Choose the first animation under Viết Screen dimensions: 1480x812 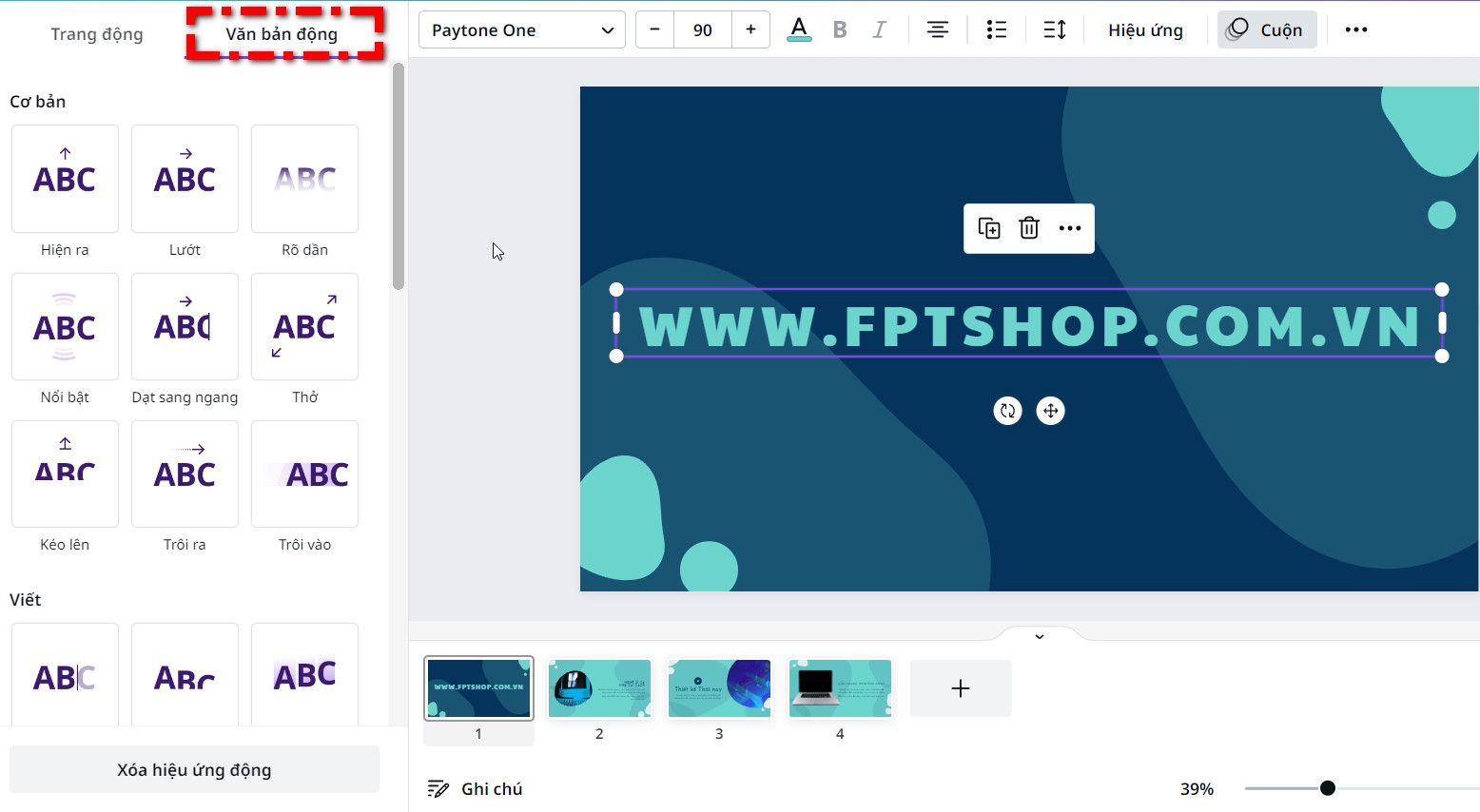point(65,675)
